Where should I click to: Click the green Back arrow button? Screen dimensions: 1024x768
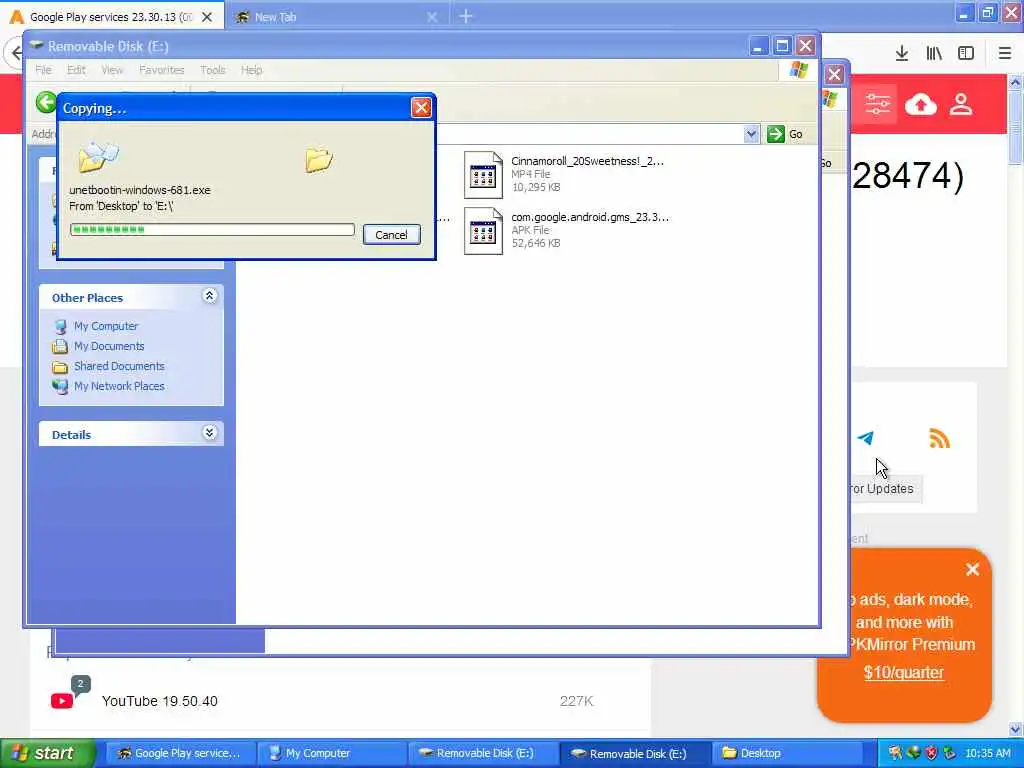pos(46,103)
